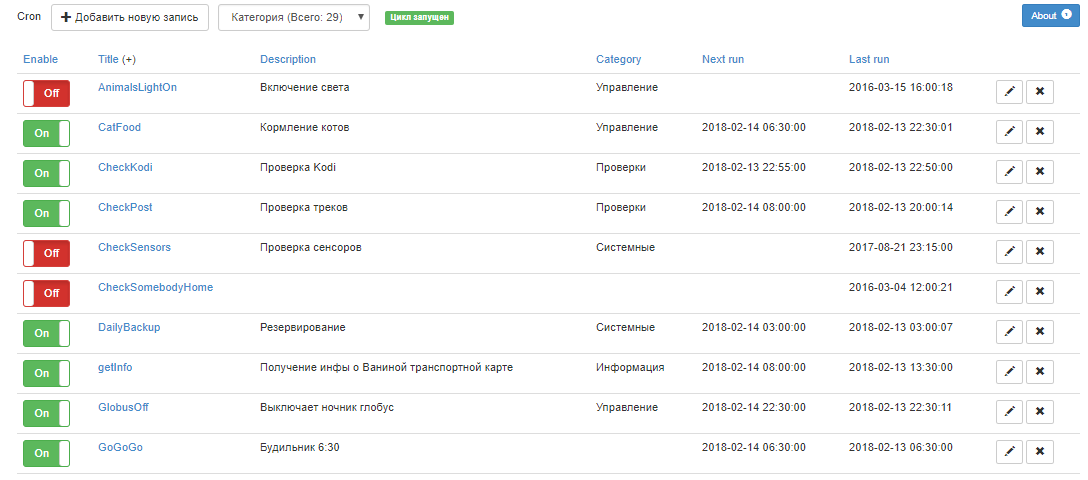Viewport: 1088px width, 480px height.
Task: Remove the CheckPost job
Action: click(1040, 212)
